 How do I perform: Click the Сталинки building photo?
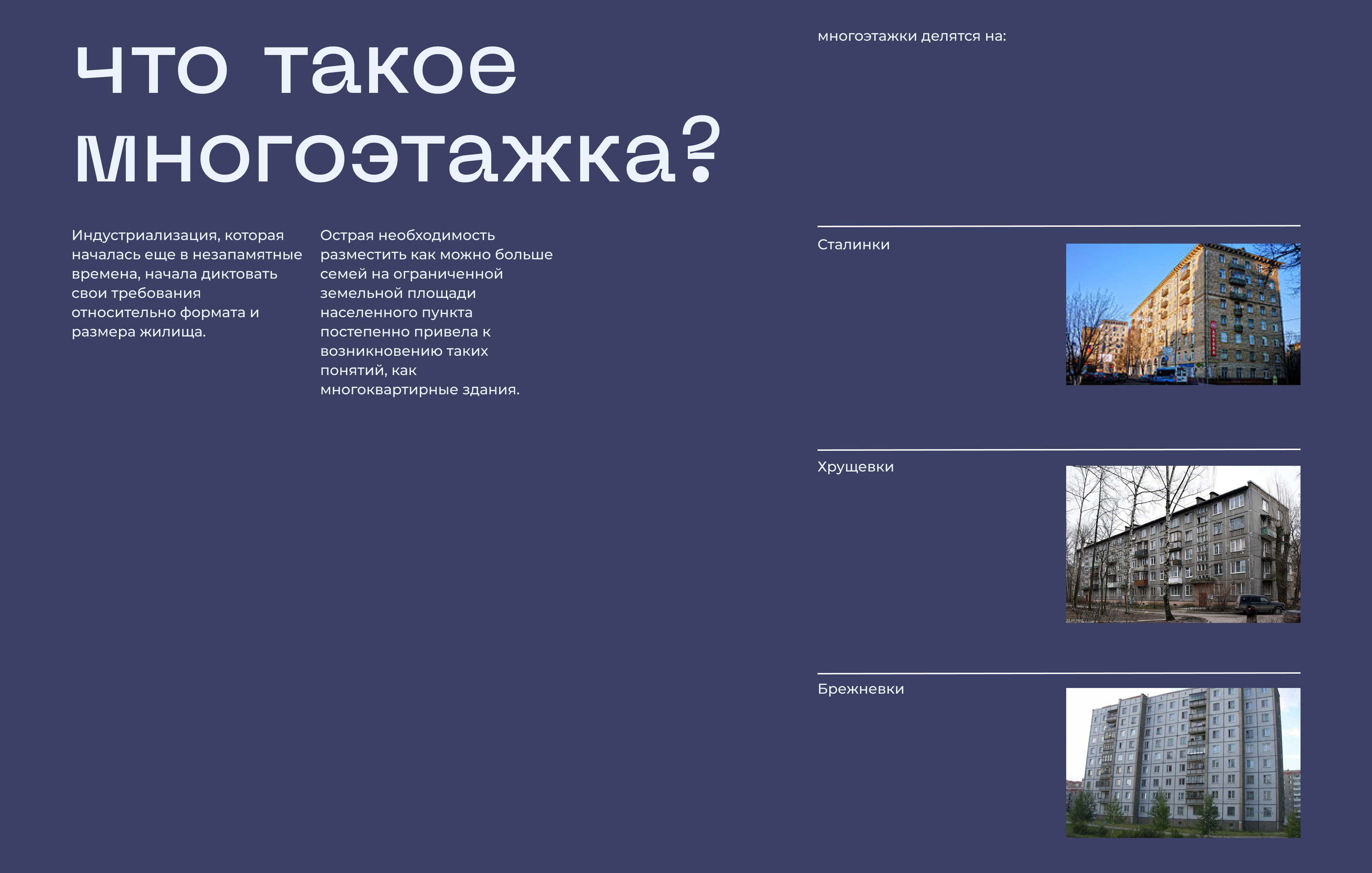coord(1183,314)
